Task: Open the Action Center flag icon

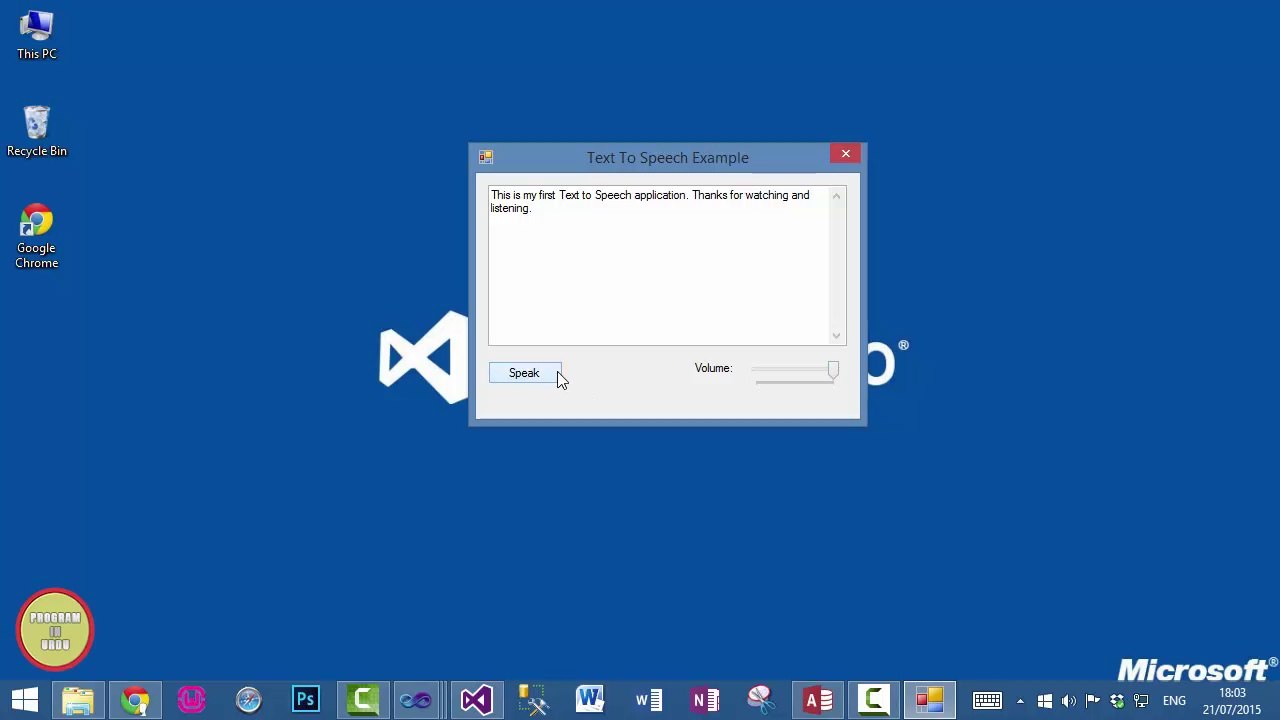Action: click(1093, 701)
